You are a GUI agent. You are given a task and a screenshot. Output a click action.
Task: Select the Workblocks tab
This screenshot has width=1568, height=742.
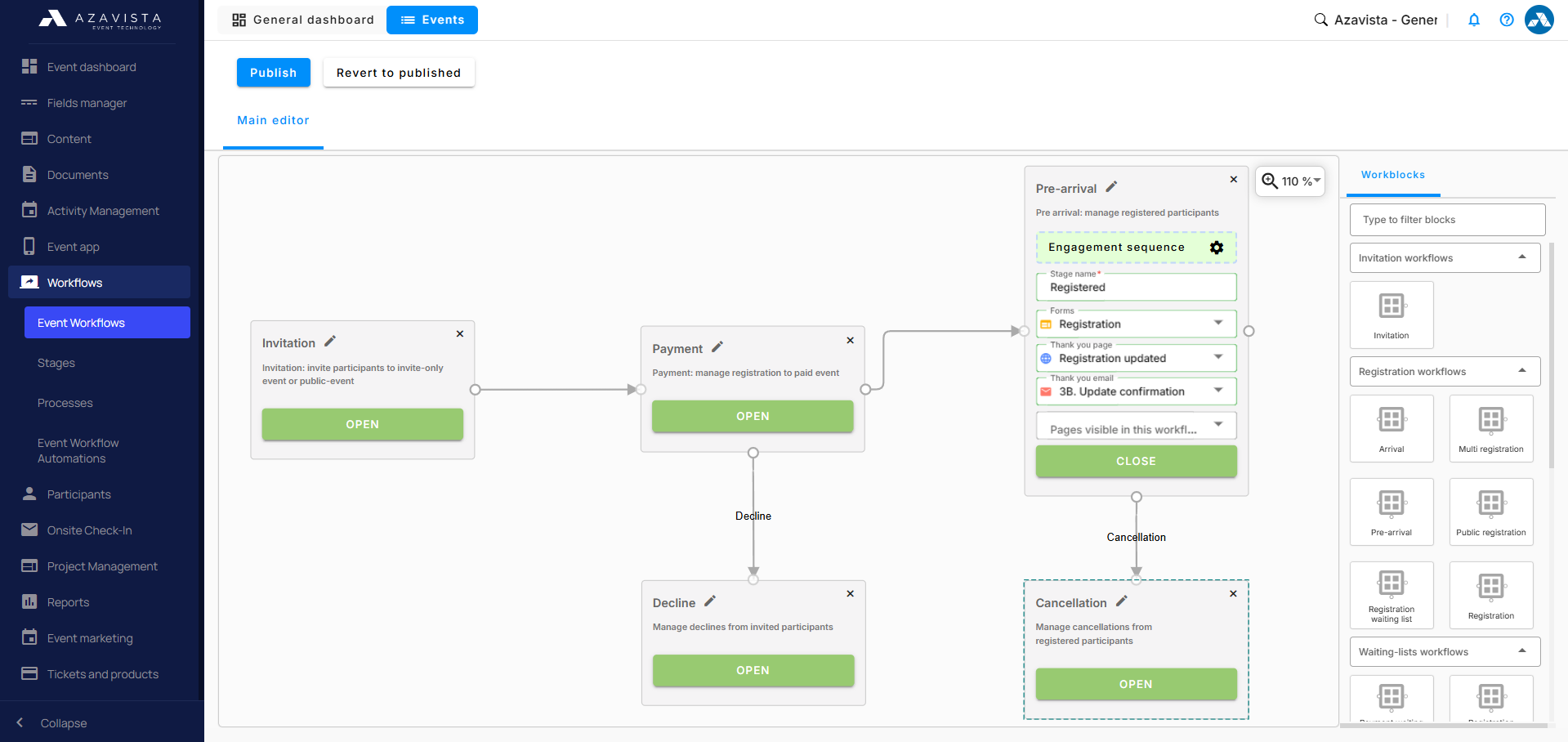point(1393,176)
